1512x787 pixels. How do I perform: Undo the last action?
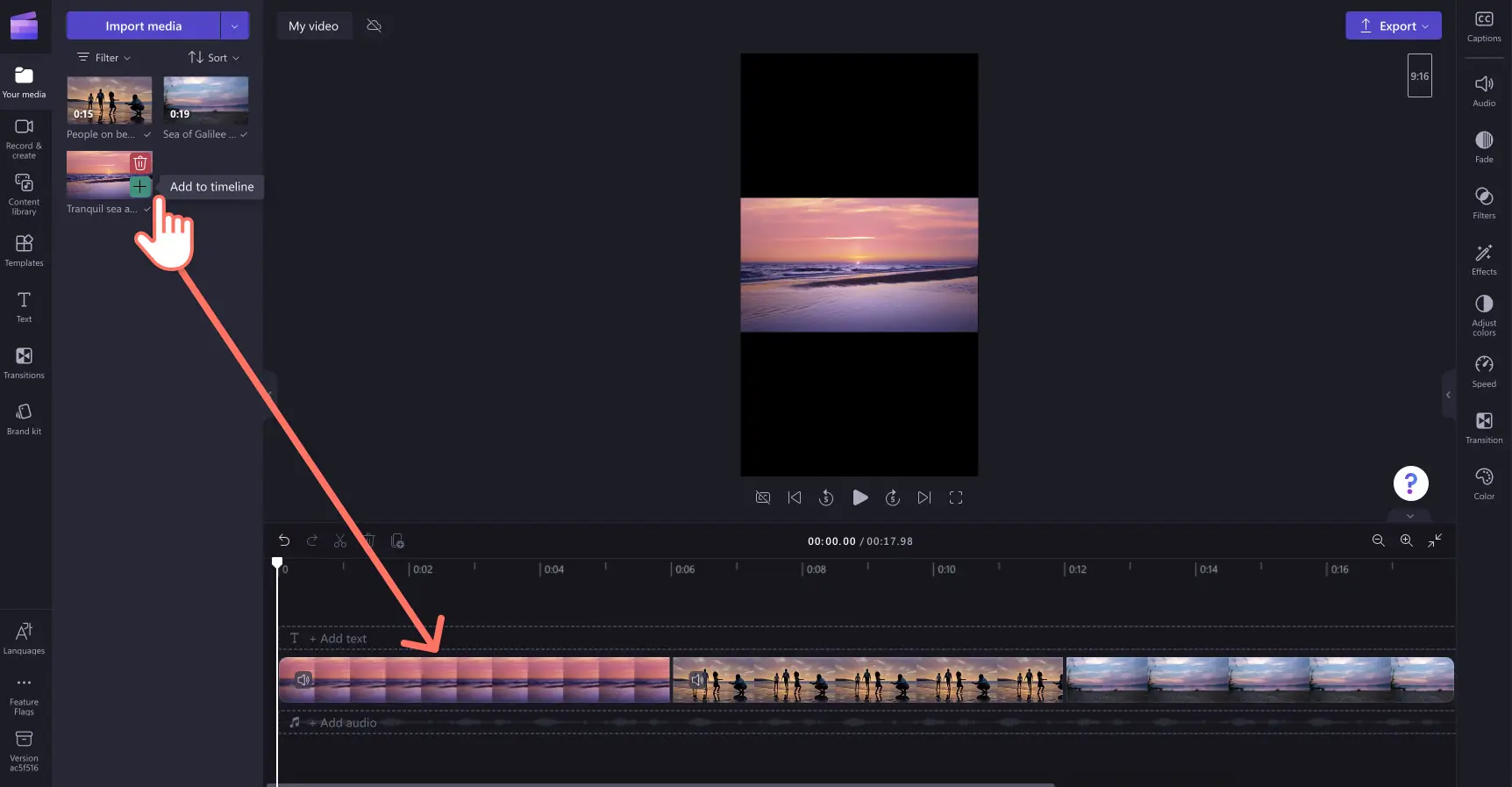point(284,540)
